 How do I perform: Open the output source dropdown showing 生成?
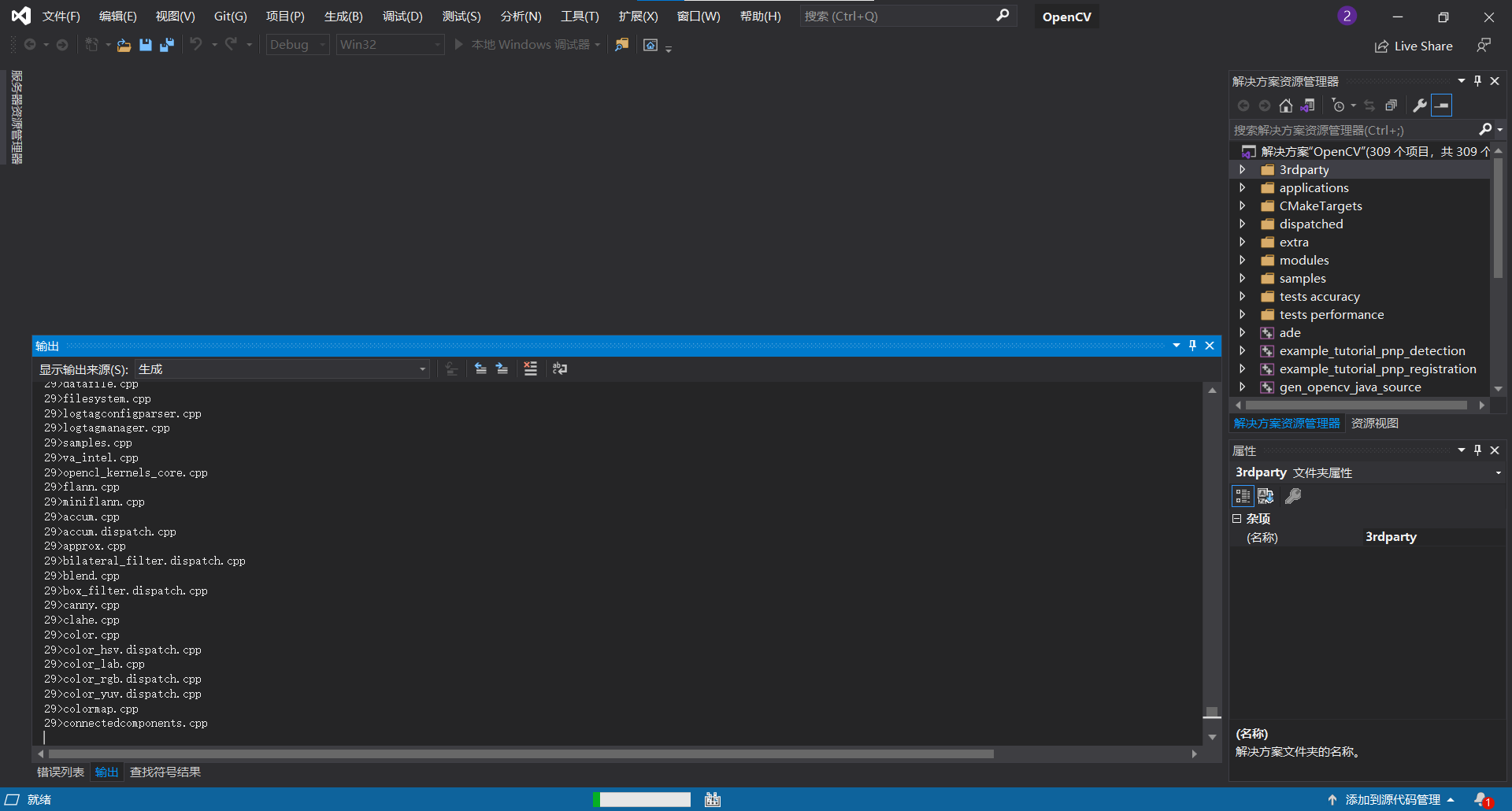[282, 369]
